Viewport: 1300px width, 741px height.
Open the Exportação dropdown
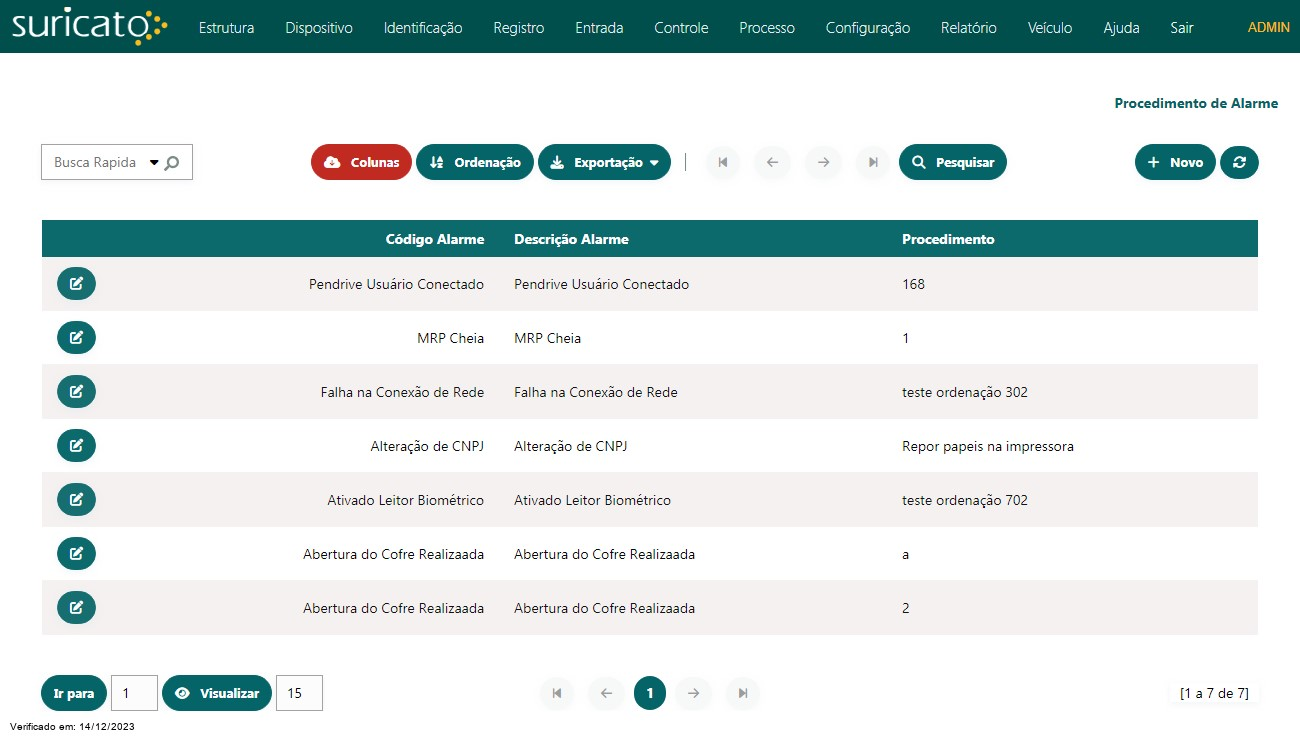pos(604,162)
